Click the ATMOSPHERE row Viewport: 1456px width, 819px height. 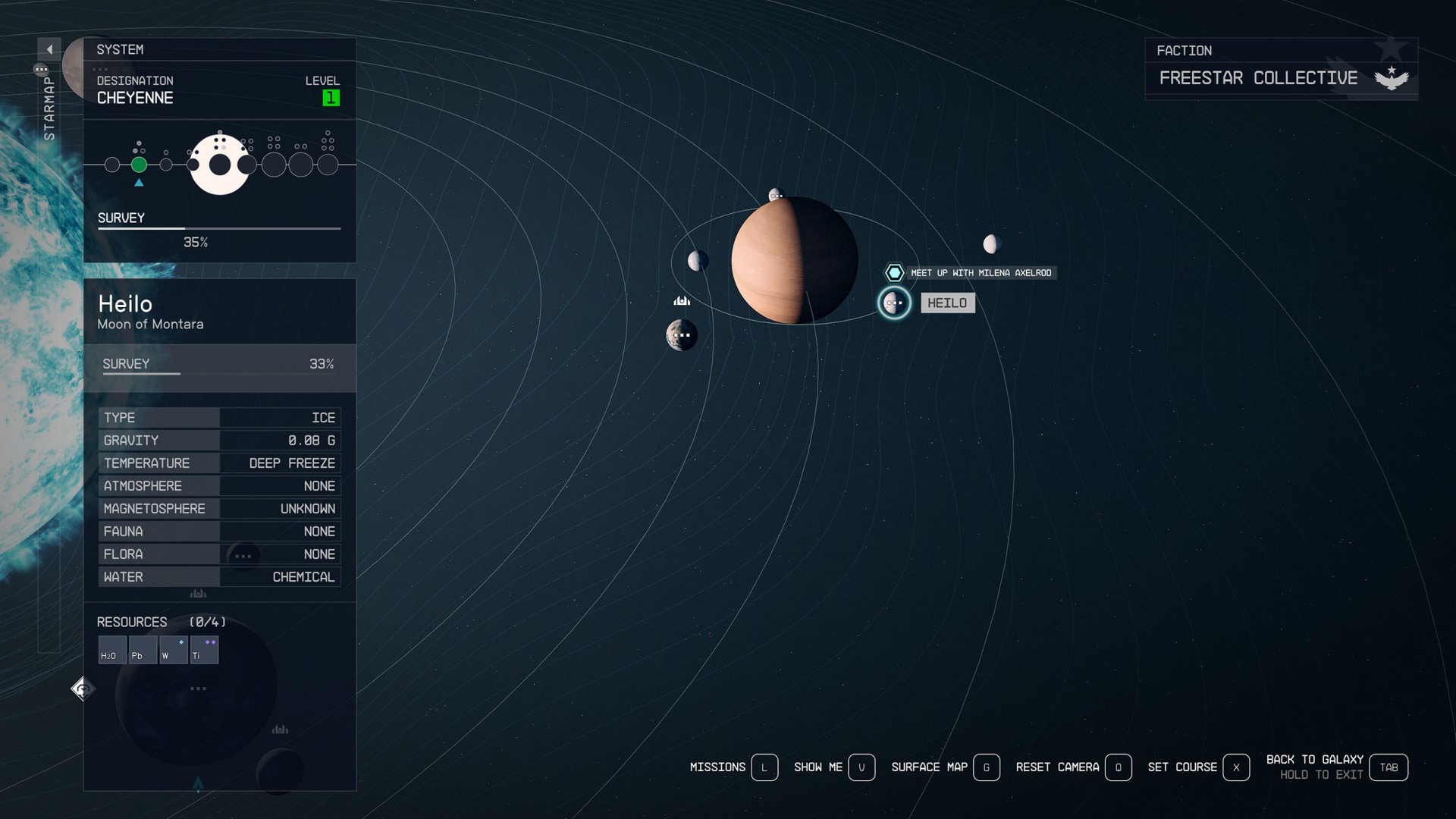pyautogui.click(x=219, y=486)
